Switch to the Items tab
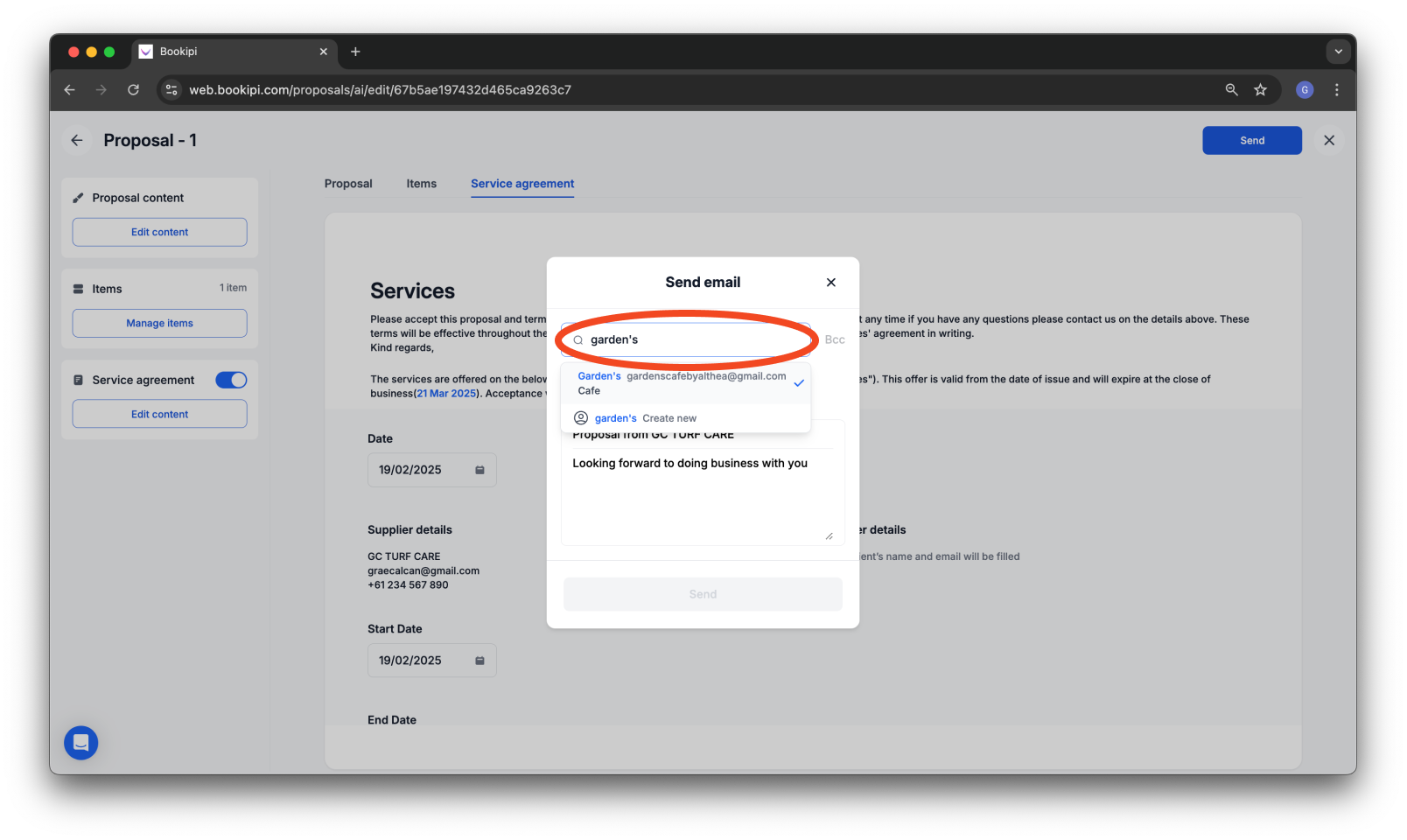Viewport: 1407px width, 840px height. tap(421, 184)
